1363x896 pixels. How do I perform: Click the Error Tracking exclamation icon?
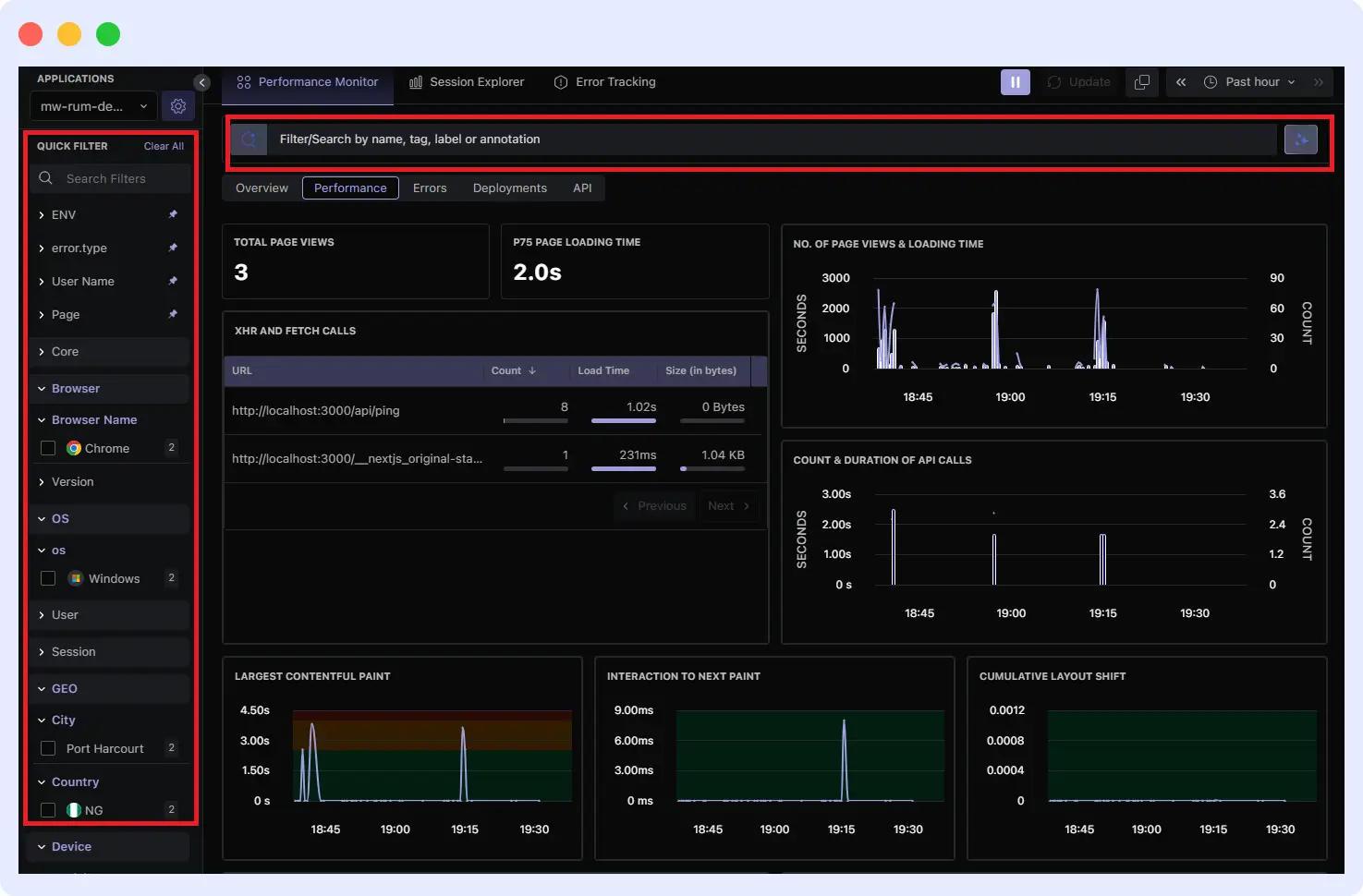pyautogui.click(x=561, y=81)
